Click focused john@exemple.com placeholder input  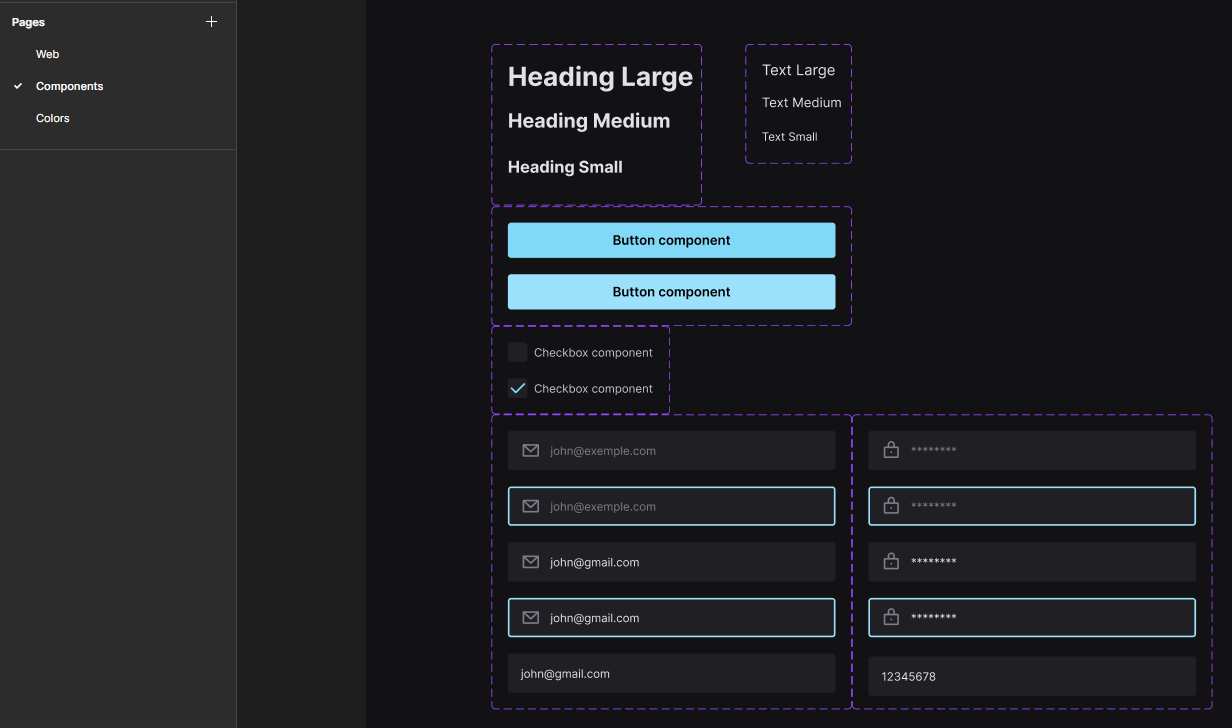coord(671,506)
